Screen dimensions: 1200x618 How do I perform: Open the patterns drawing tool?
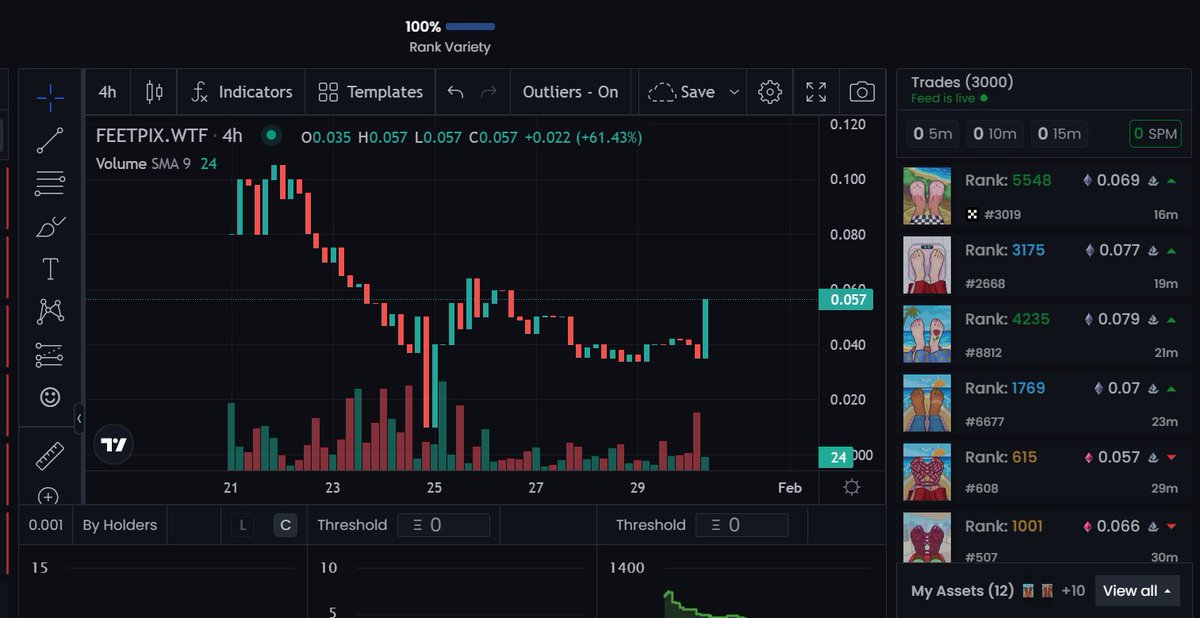point(50,311)
